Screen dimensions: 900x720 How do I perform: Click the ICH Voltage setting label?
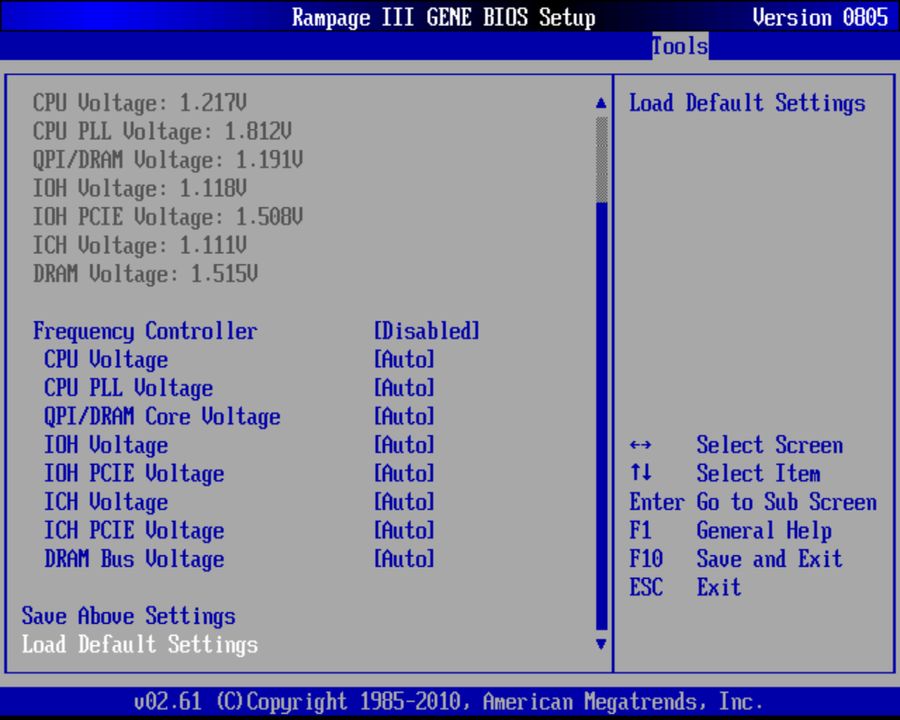(x=106, y=502)
